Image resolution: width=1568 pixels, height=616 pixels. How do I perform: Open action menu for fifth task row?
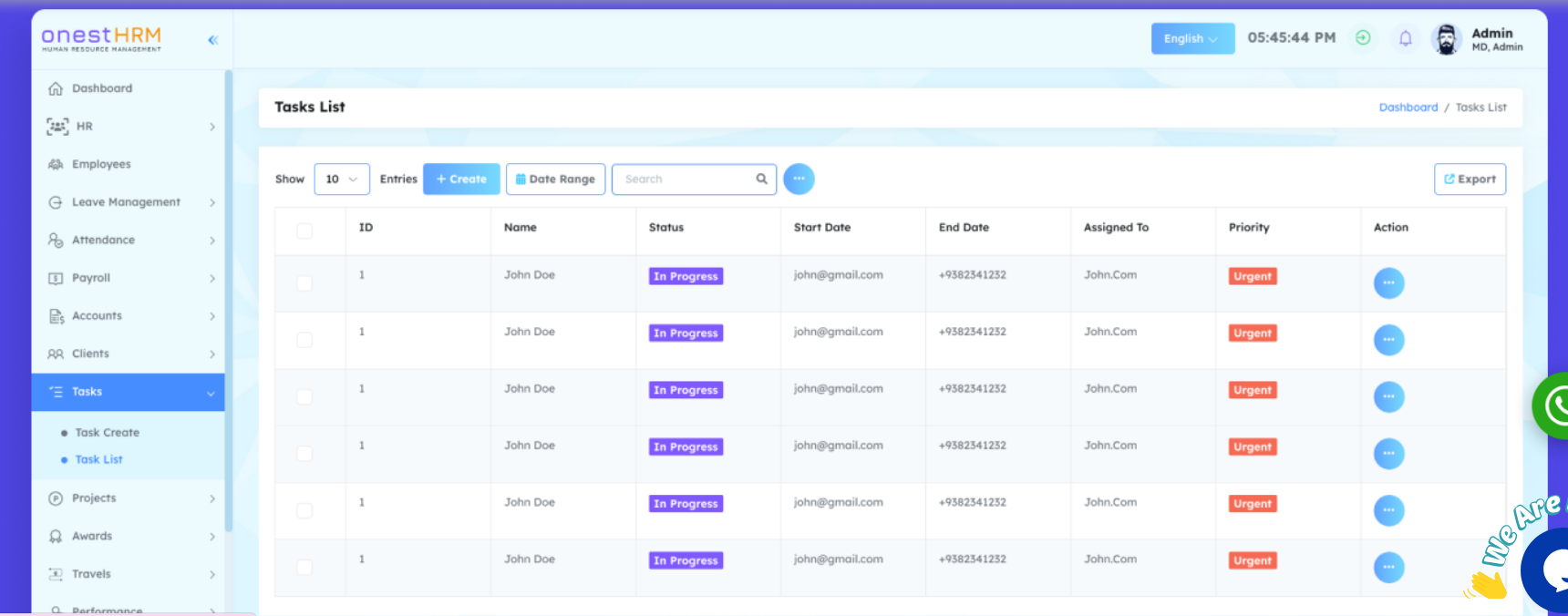coord(1388,510)
